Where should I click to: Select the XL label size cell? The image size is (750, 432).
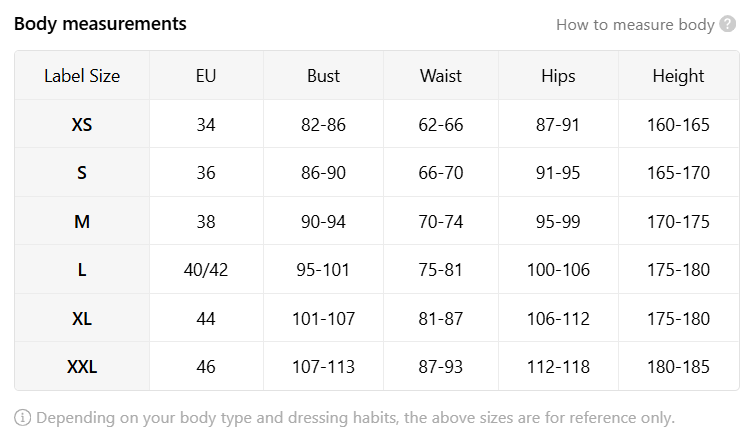[x=82, y=318]
